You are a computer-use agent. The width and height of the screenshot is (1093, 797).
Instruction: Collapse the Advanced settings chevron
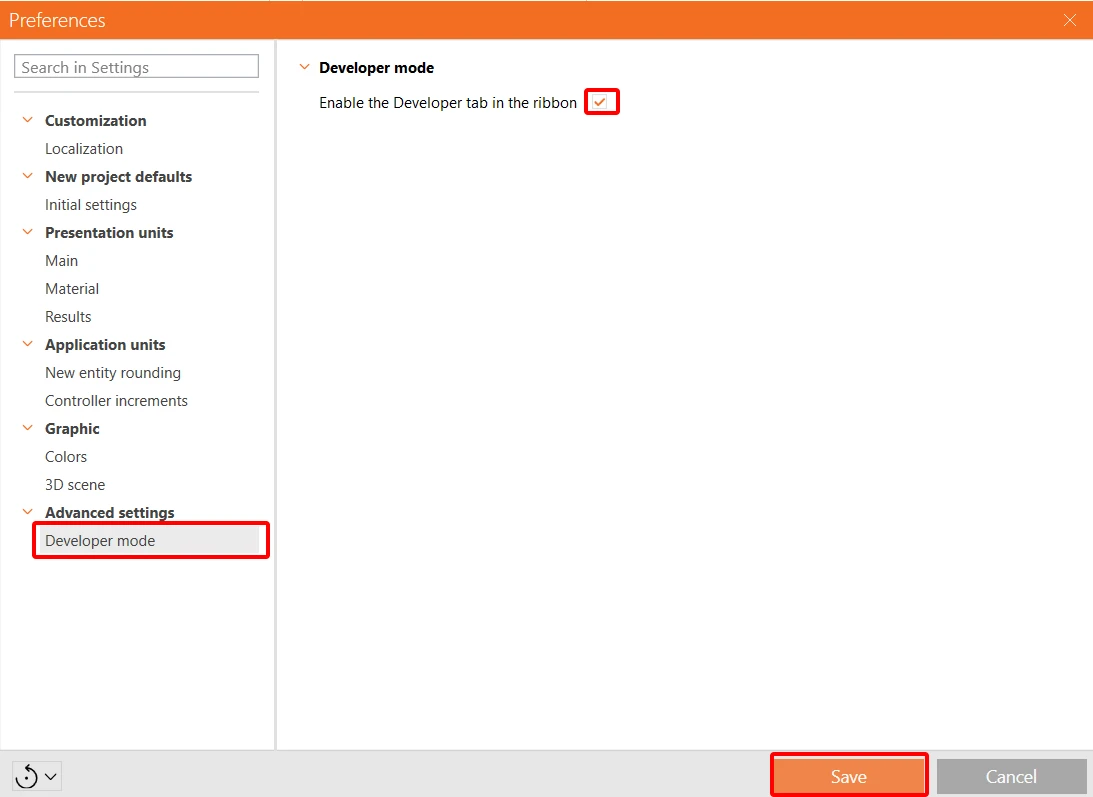pyautogui.click(x=28, y=512)
